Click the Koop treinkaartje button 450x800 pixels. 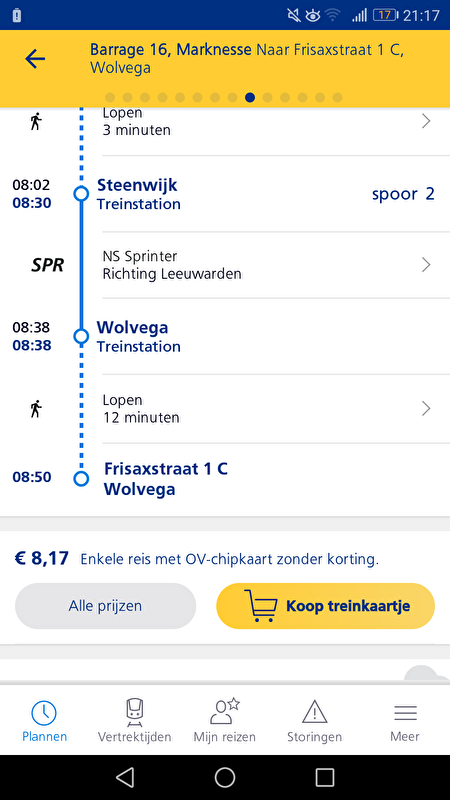(x=326, y=606)
